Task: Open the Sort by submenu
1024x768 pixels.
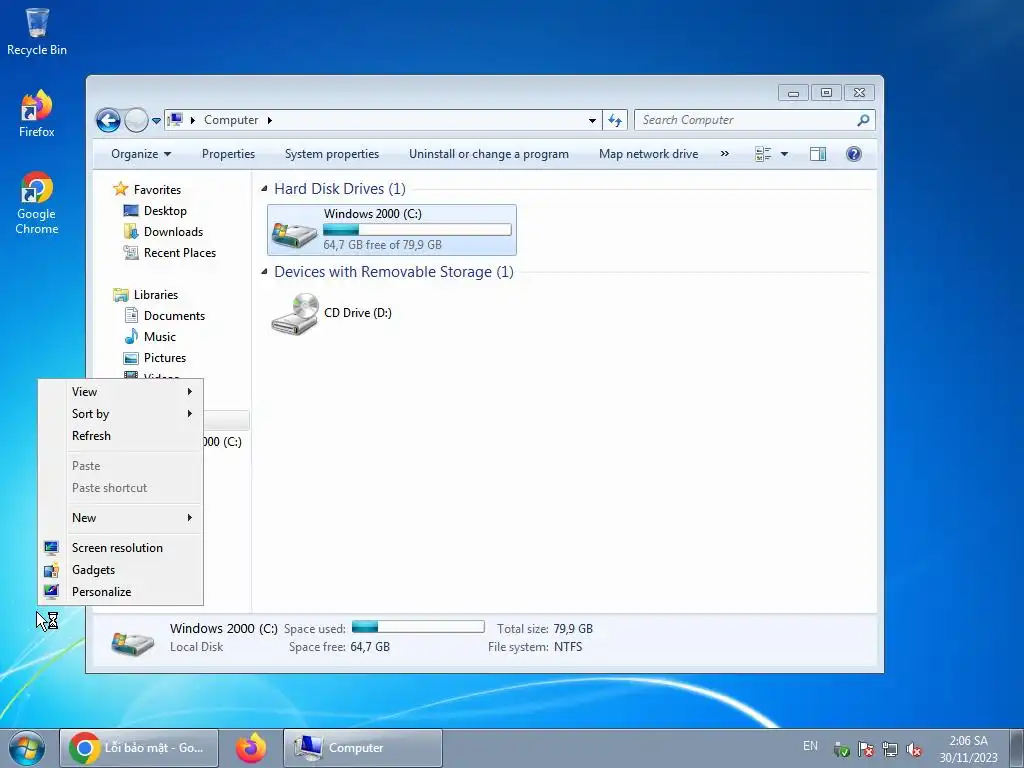Action: tap(121, 414)
